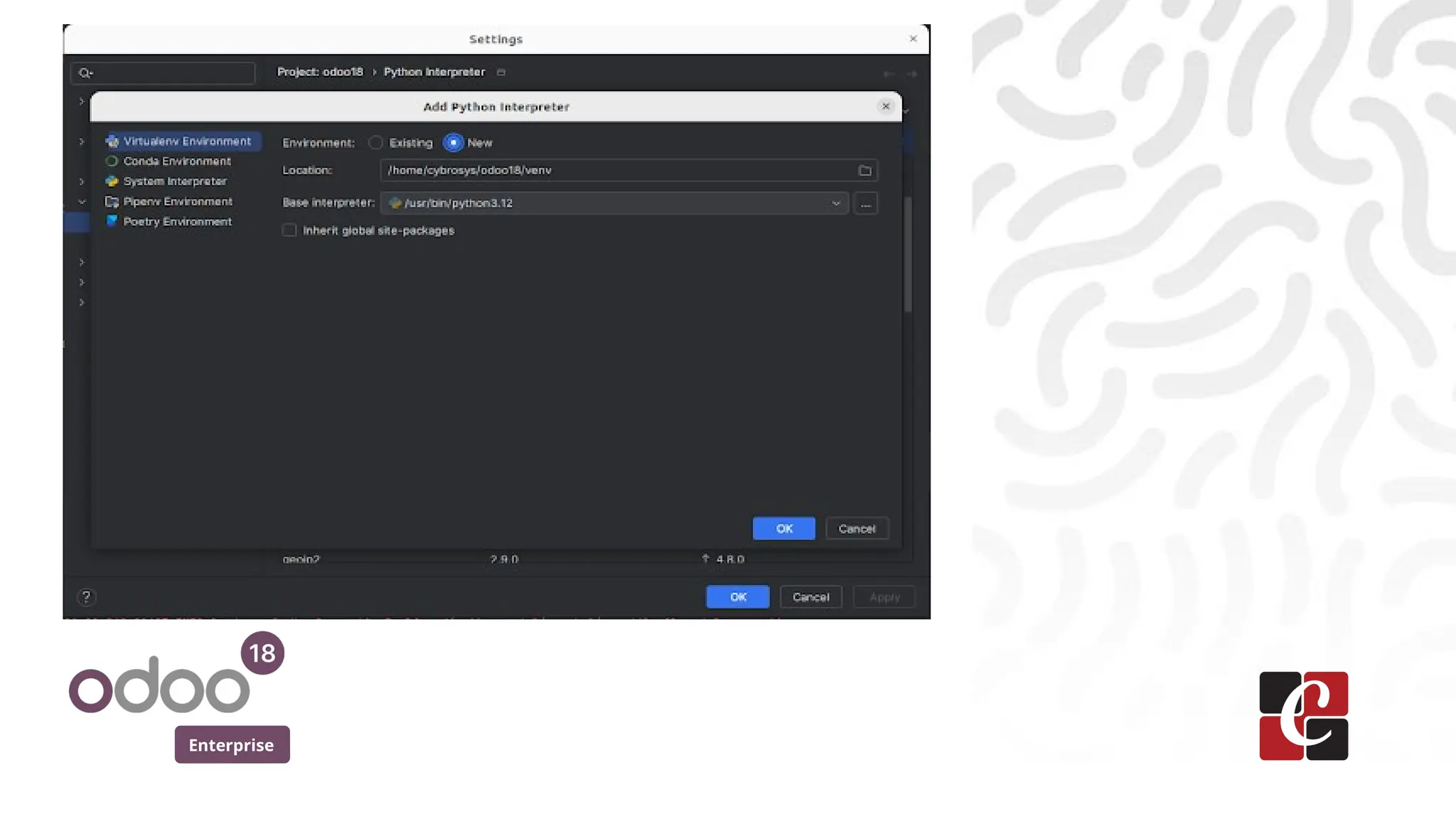Image resolution: width=1456 pixels, height=819 pixels.
Task: Click the folder browse icon in Location
Action: click(864, 171)
